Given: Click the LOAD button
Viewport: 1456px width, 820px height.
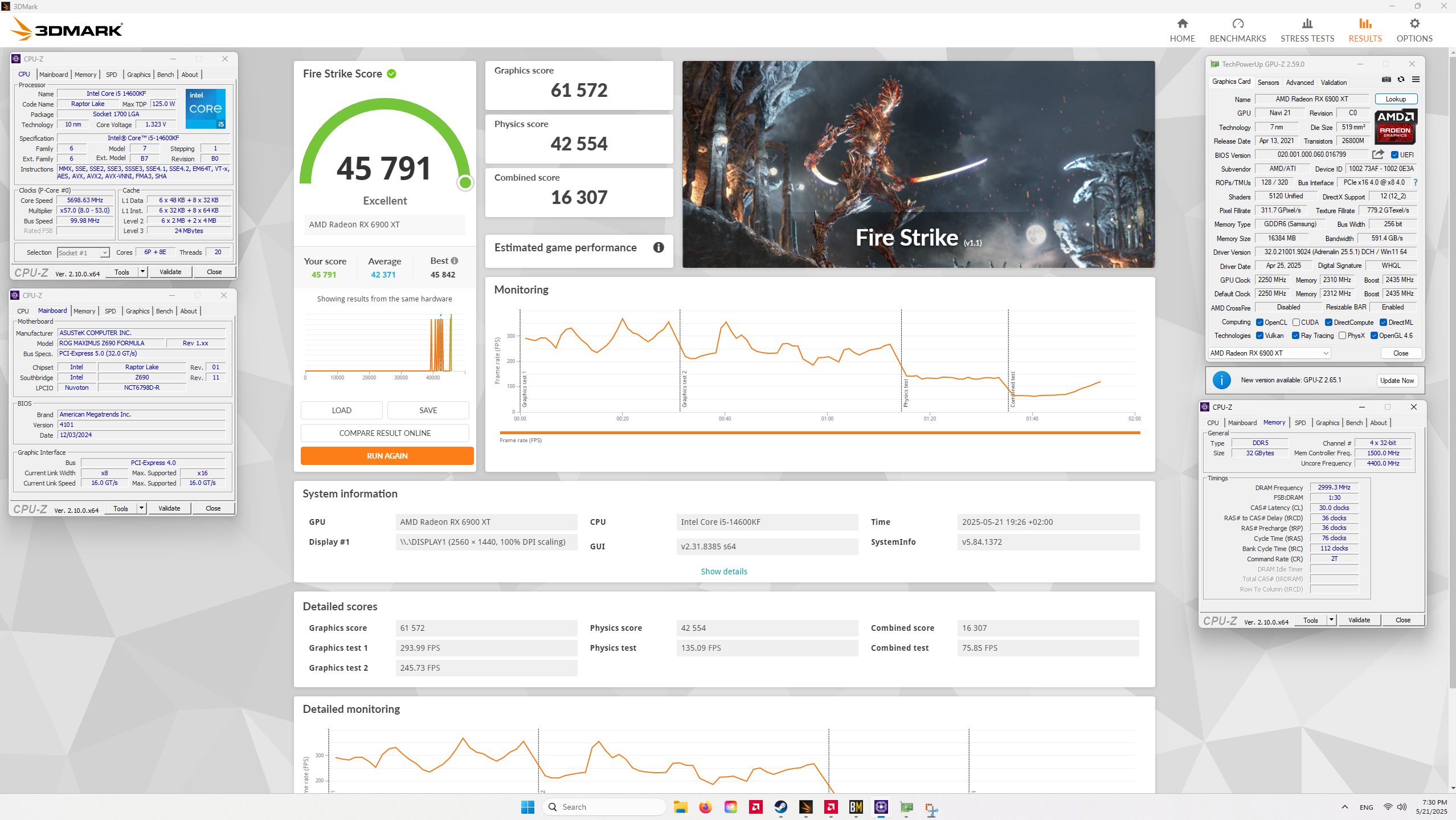Looking at the screenshot, I should [x=341, y=410].
